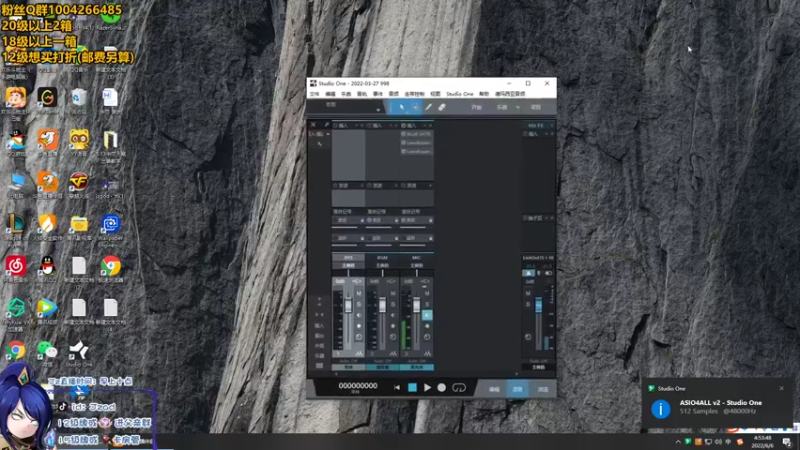Click 浏览 view button at bottom
Screen dimensions: 800x450
pos(542,389)
